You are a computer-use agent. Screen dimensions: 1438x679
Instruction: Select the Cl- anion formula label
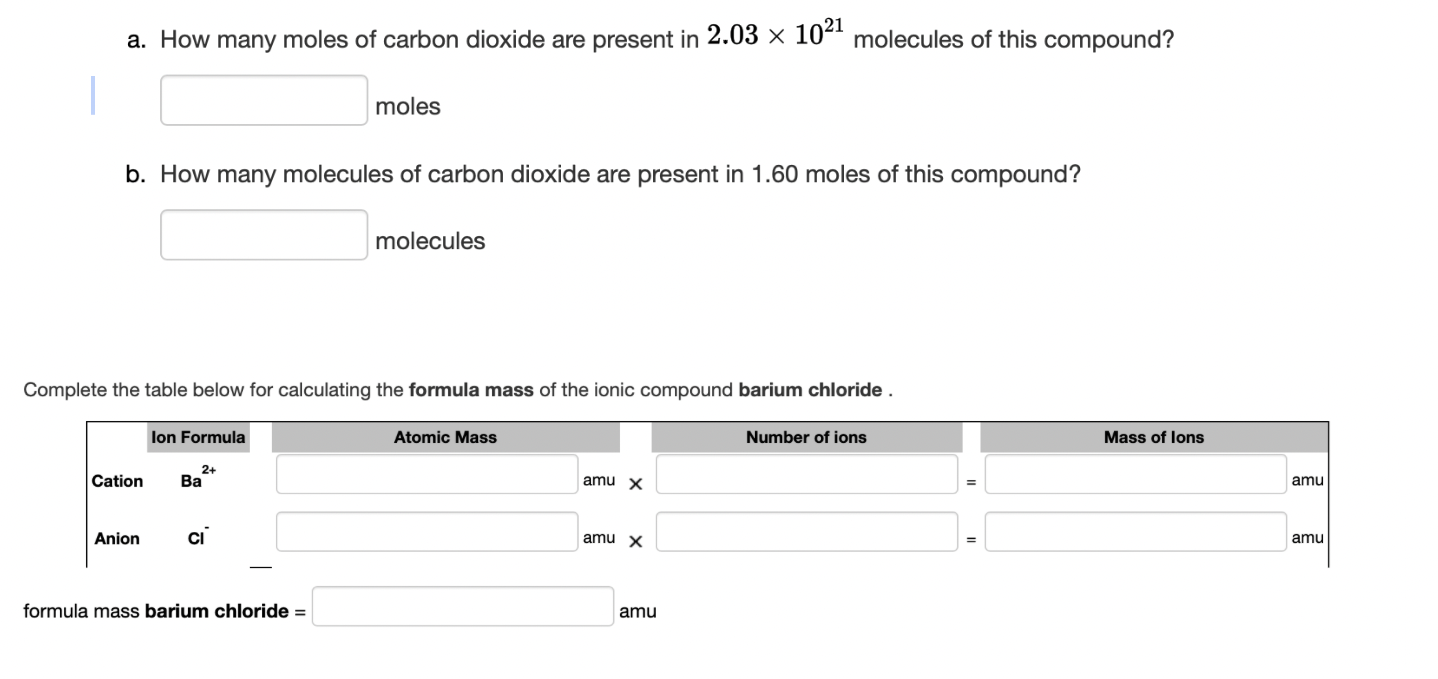(196, 535)
